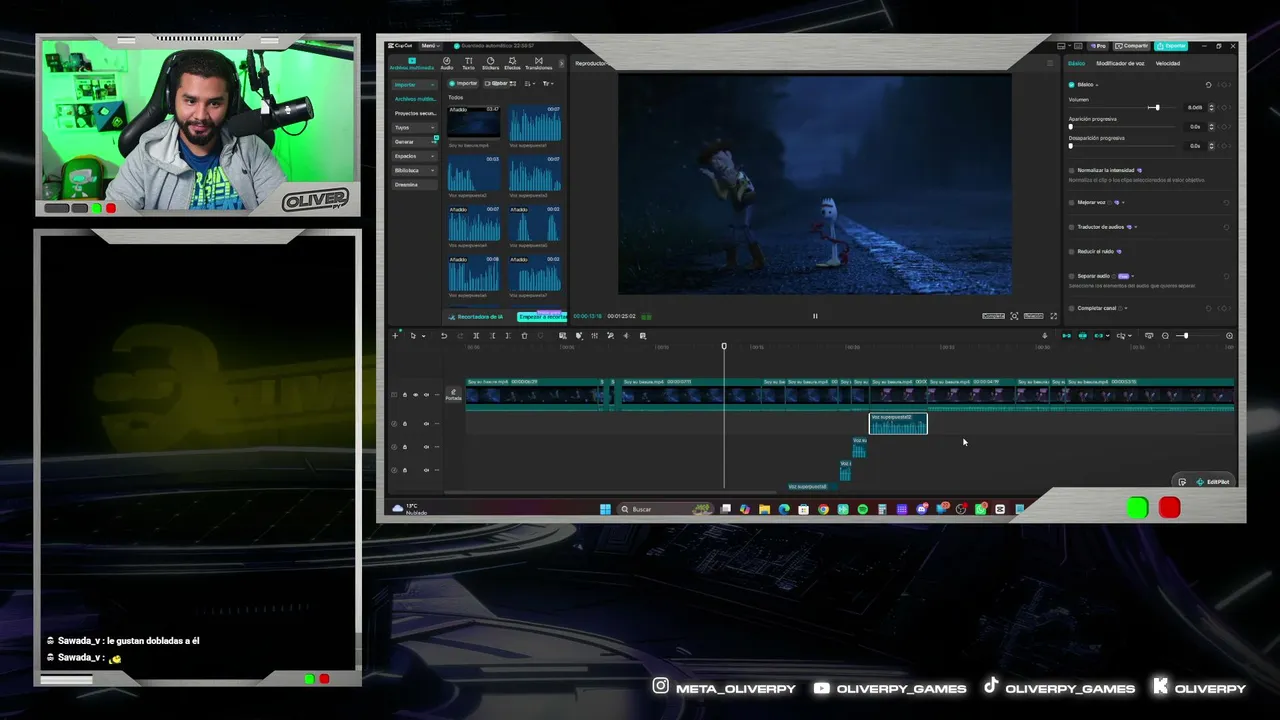Open more options for the main video track
Image resolution: width=1280 pixels, height=720 pixels.
click(x=436, y=395)
